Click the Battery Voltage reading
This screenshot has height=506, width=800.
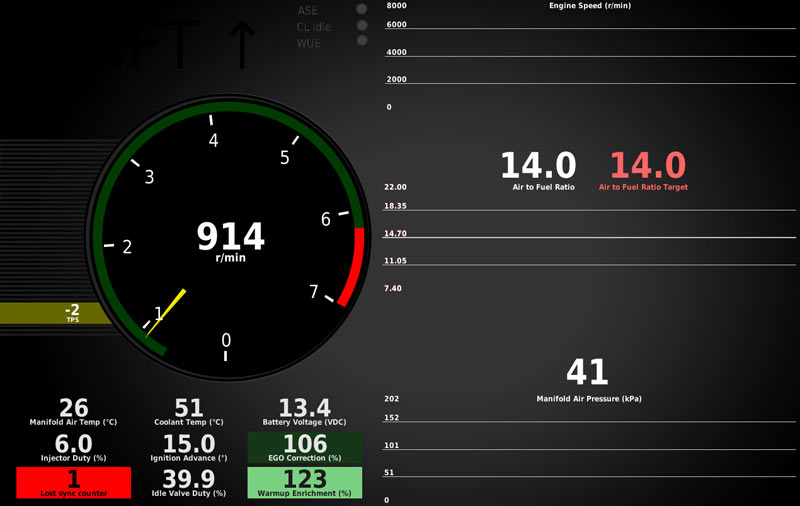click(305, 408)
